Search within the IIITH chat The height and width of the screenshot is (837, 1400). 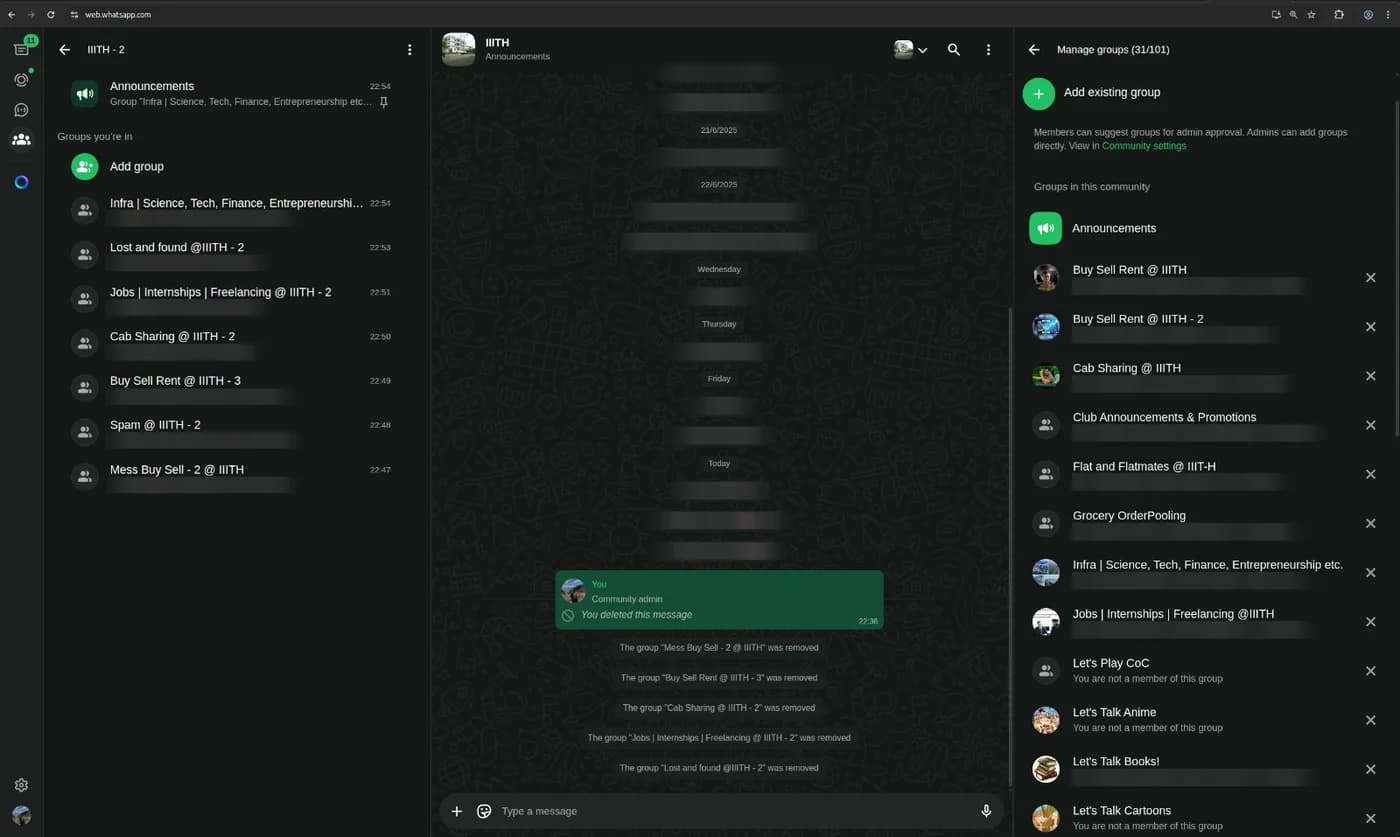954,49
